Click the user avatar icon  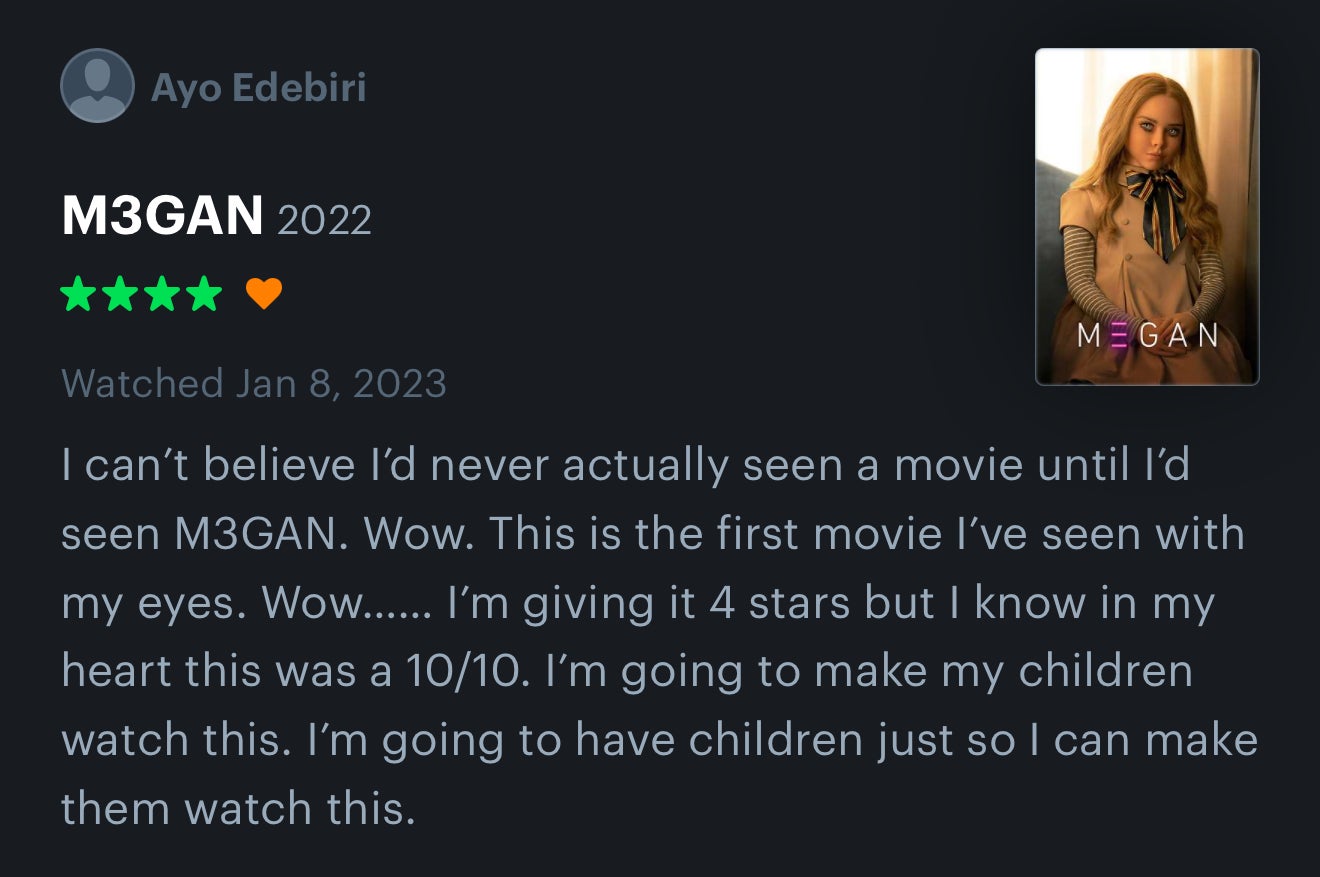[97, 86]
